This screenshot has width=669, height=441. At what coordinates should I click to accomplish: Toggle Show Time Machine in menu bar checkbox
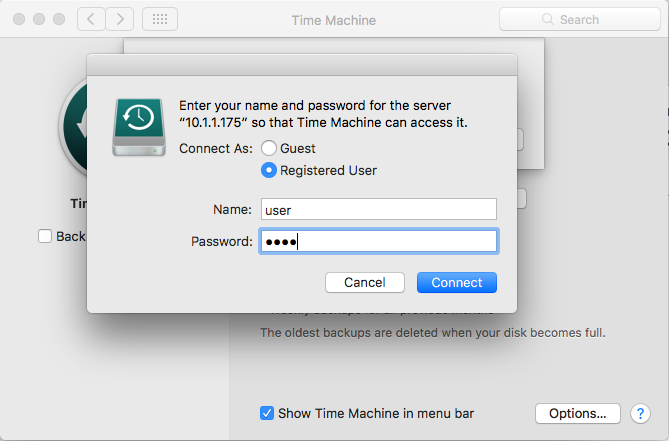pyautogui.click(x=267, y=413)
